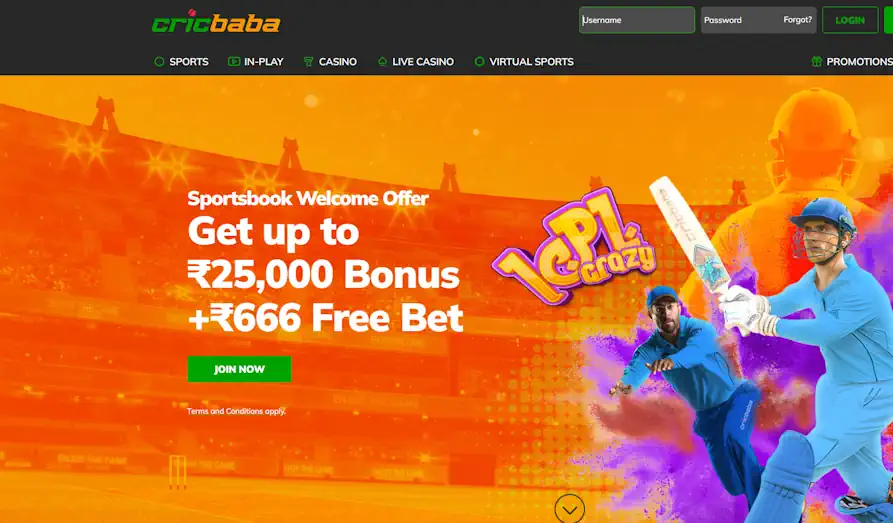893x523 pixels.
Task: Go to the IN-PLAY text label
Action: 264,62
